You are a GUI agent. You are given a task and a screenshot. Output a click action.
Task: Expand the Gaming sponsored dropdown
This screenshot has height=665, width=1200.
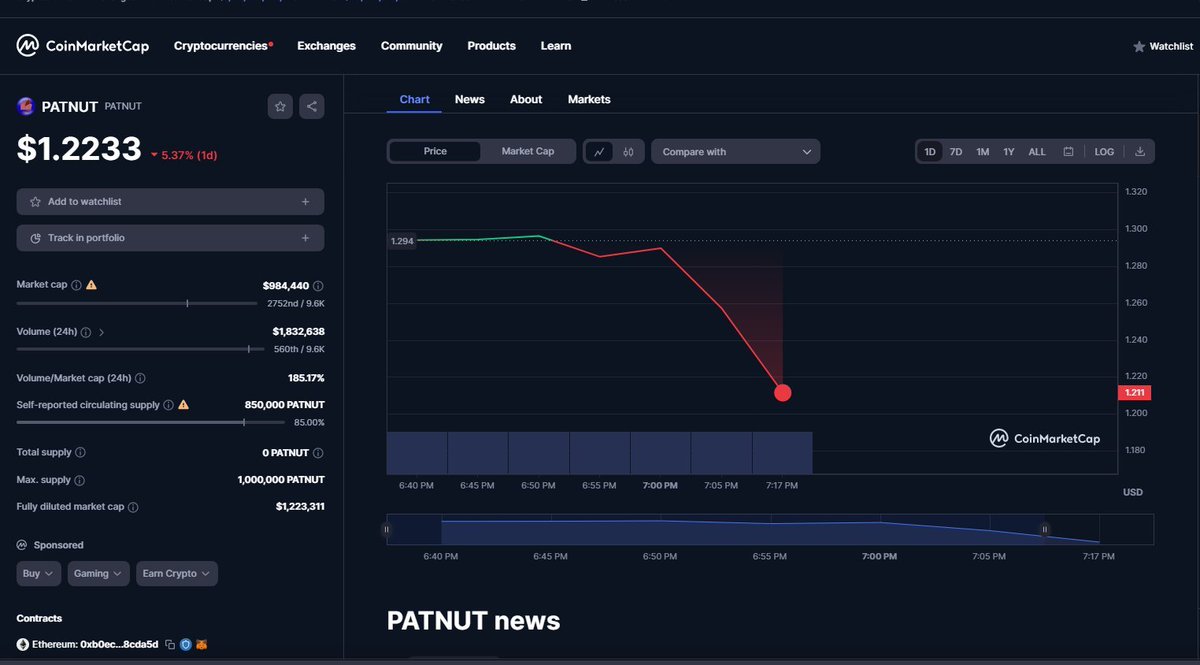(x=98, y=573)
